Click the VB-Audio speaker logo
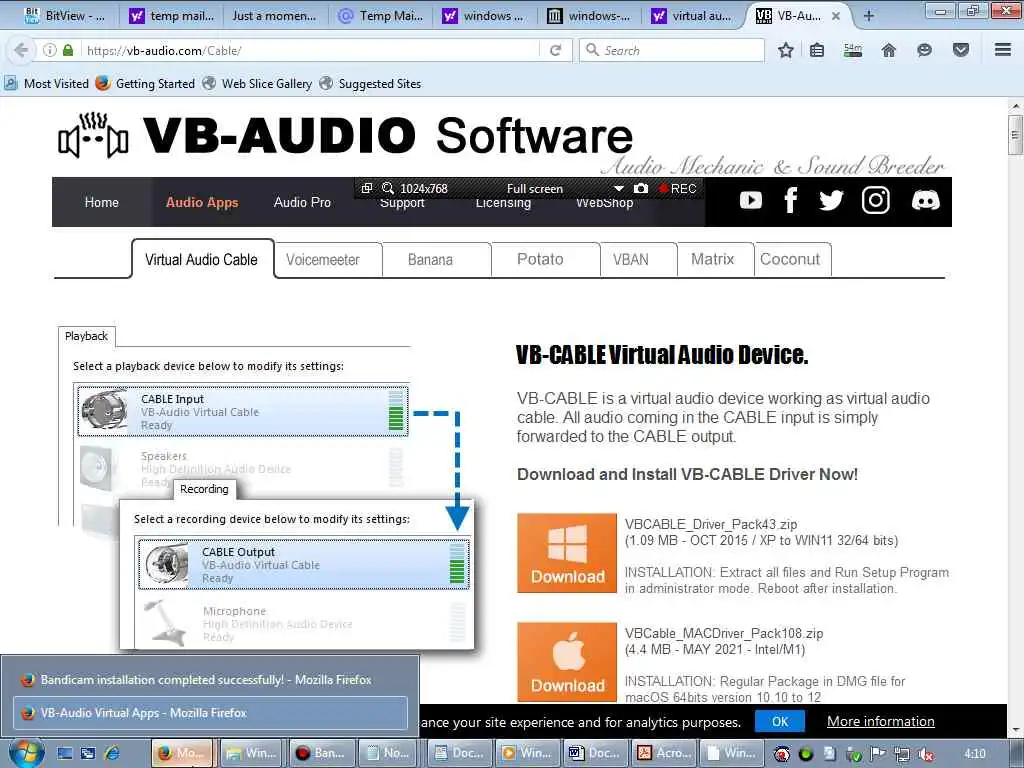The width and height of the screenshot is (1024, 768). coord(93,135)
